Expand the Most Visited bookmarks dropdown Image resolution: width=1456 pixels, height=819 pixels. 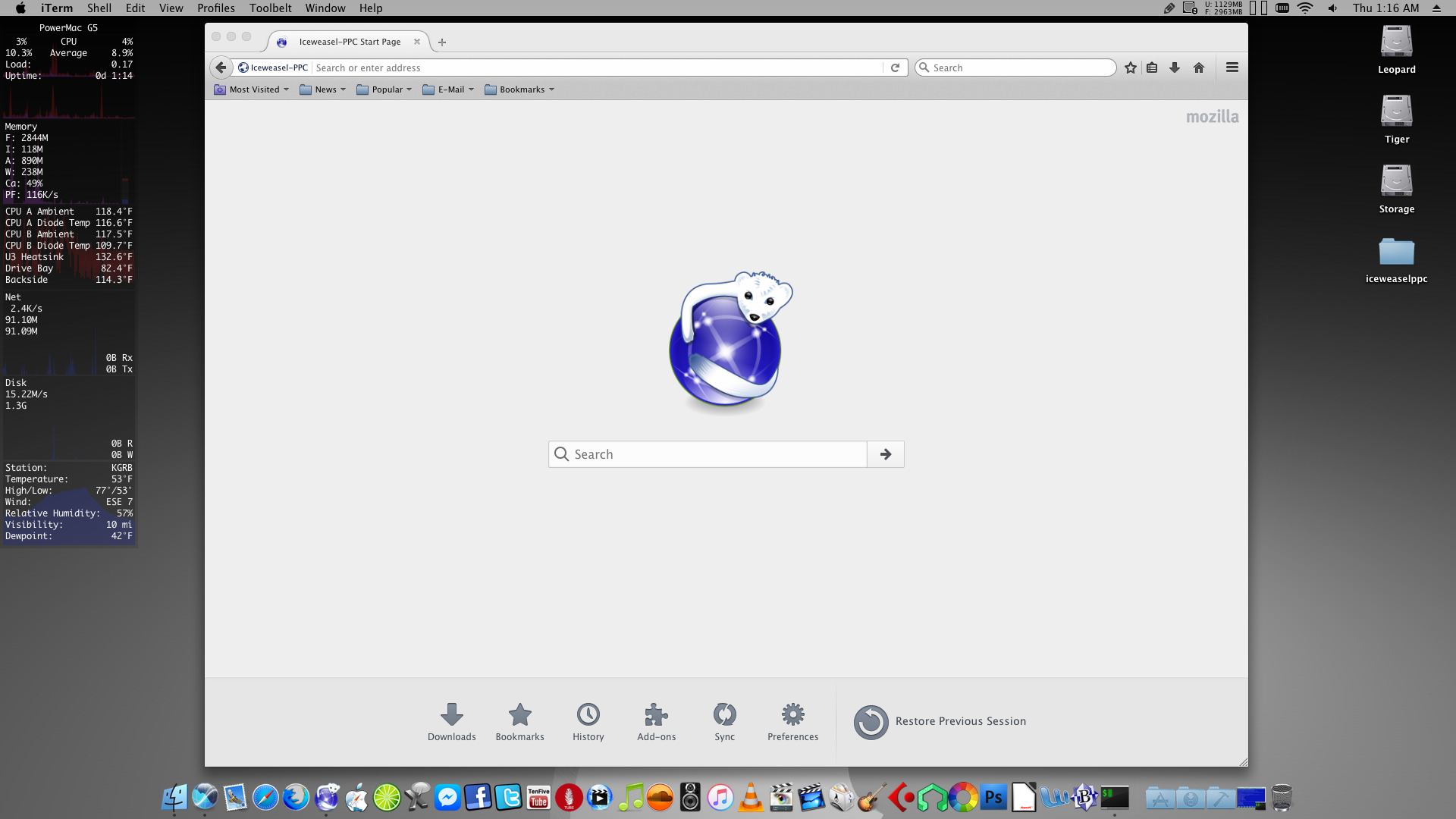pyautogui.click(x=253, y=89)
